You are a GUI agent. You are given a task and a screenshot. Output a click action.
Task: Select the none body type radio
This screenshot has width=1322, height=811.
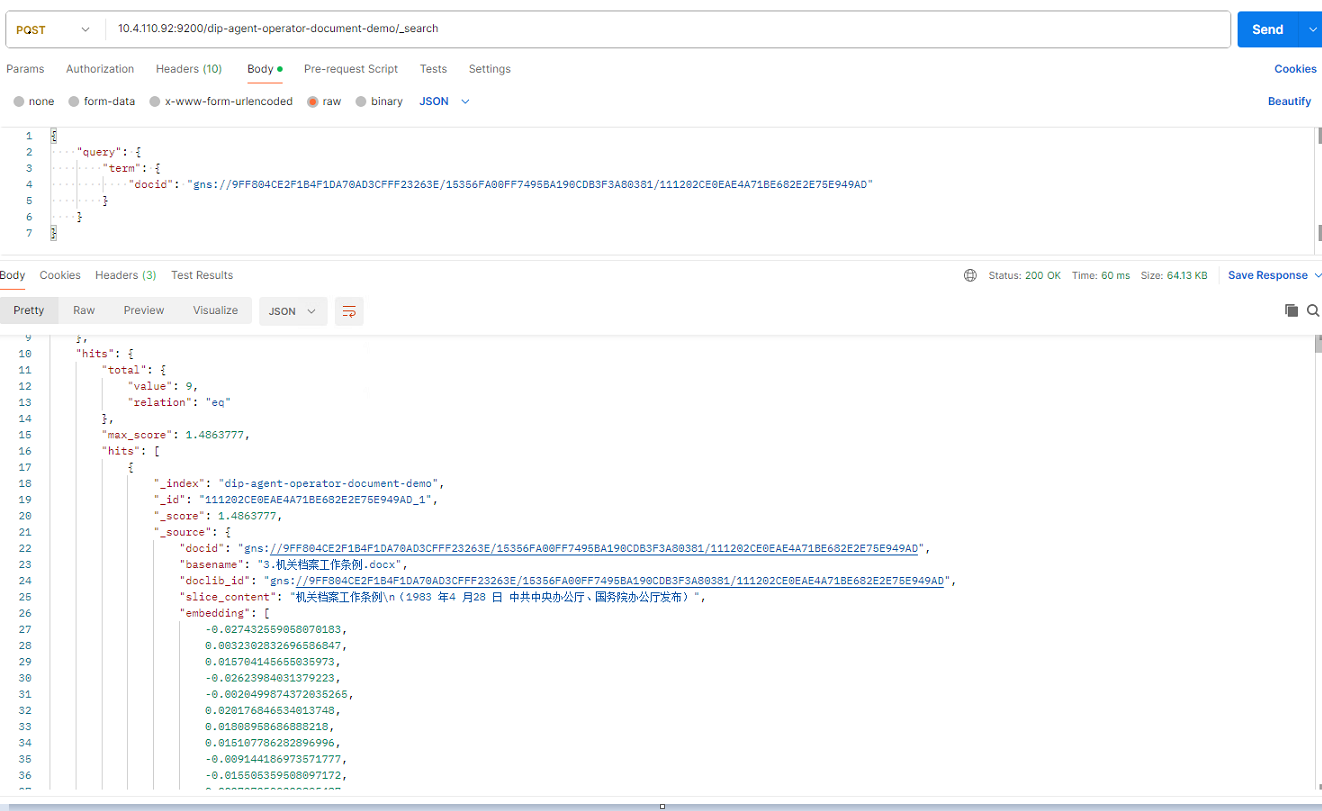coord(19,102)
